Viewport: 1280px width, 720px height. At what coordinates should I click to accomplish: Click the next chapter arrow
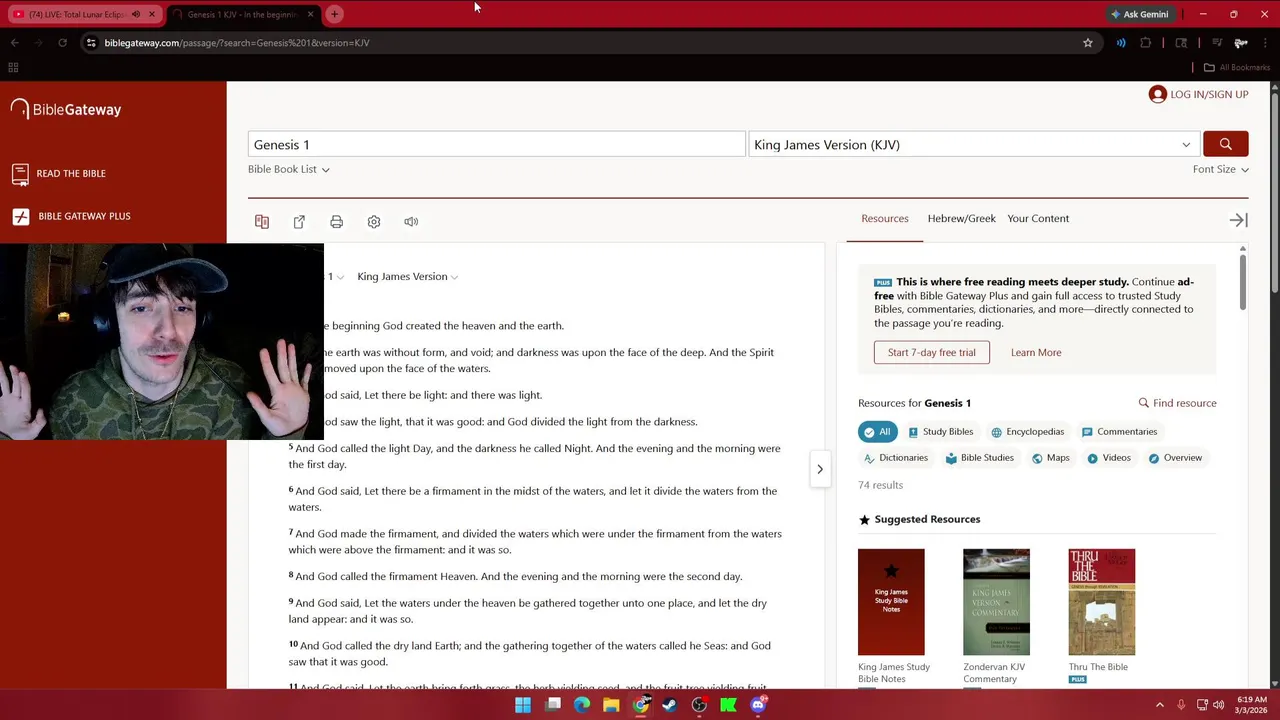pos(820,469)
